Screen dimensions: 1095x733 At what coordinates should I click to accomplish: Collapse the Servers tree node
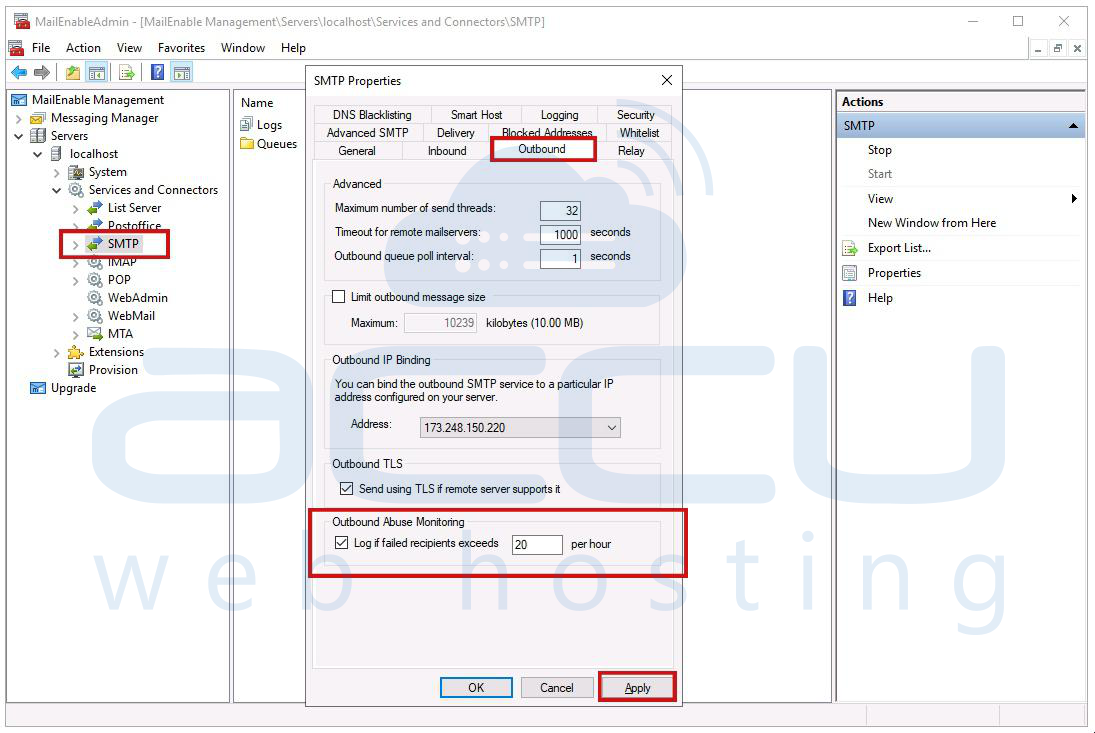pos(19,136)
